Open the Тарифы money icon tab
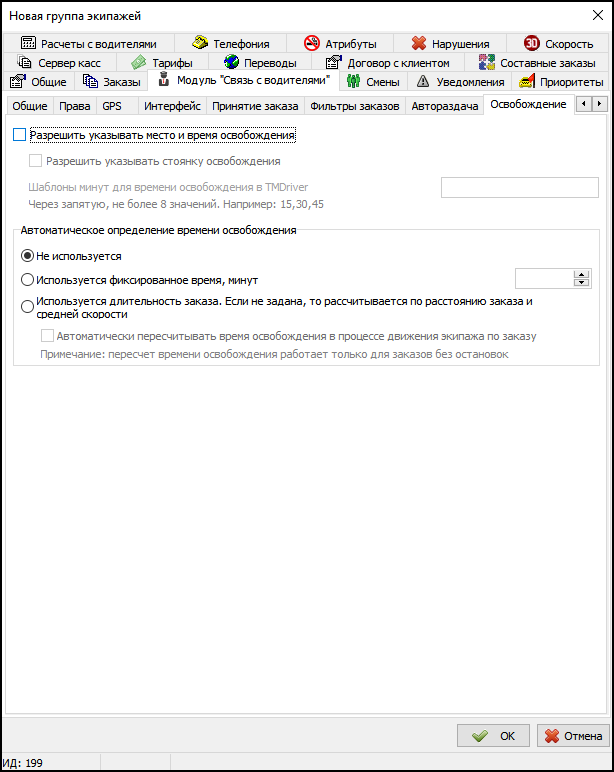Viewport: 614px width, 772px height. coord(139,63)
